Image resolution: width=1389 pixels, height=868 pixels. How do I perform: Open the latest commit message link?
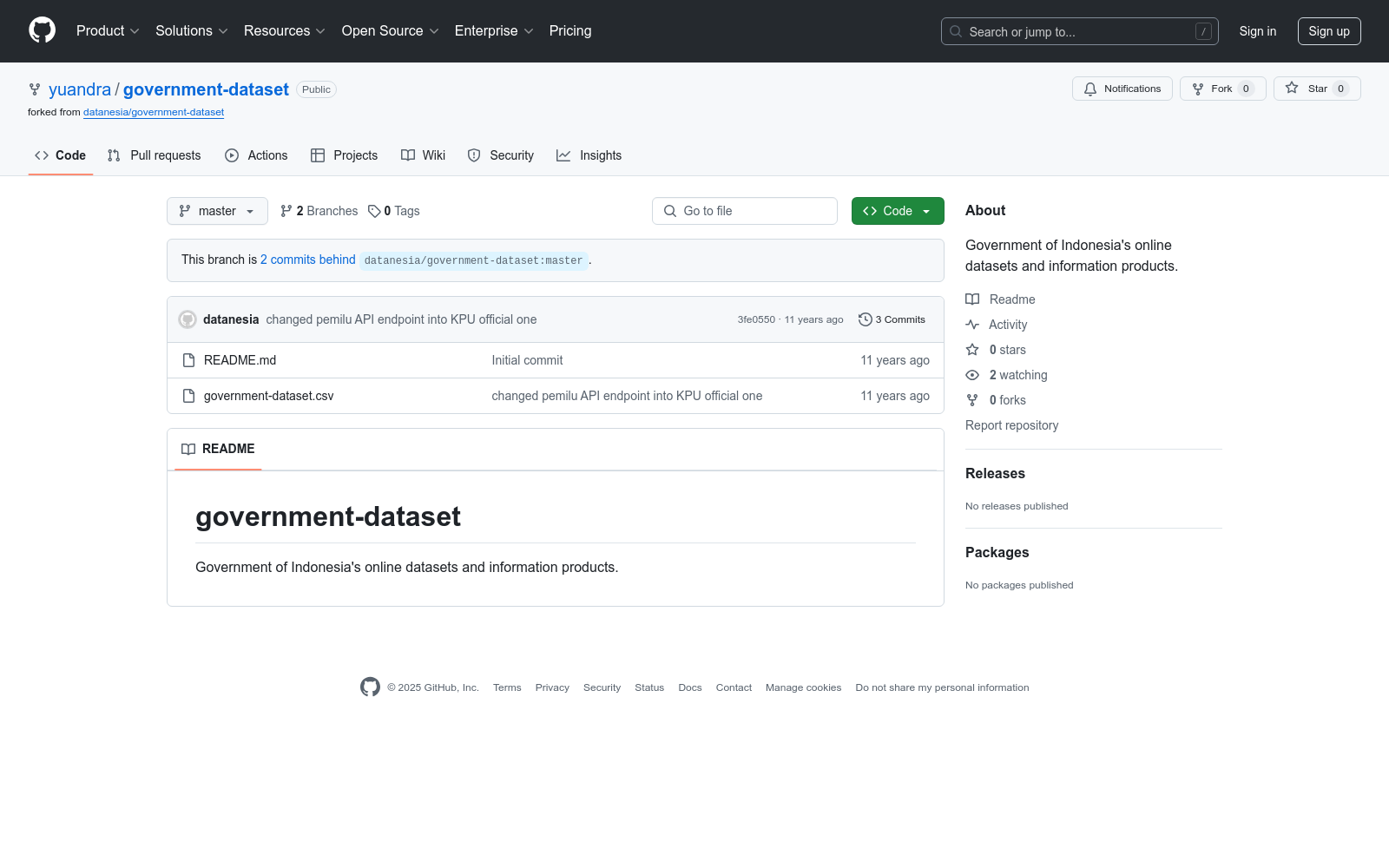(401, 319)
